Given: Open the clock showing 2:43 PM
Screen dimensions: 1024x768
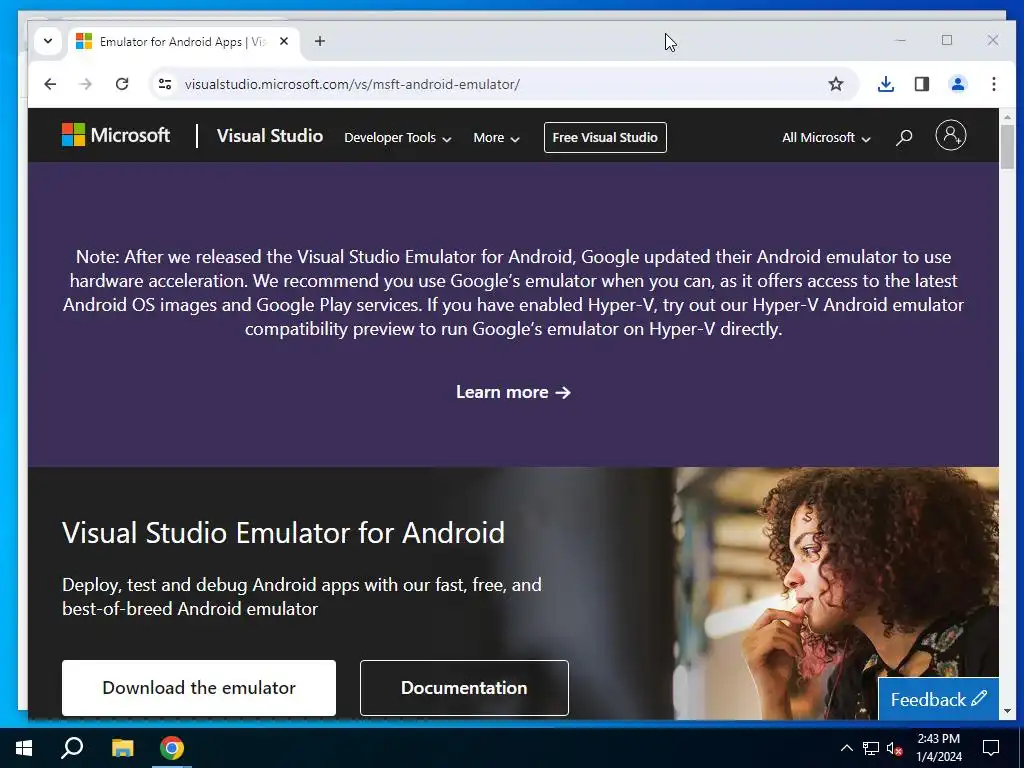Looking at the screenshot, I should coord(938,748).
